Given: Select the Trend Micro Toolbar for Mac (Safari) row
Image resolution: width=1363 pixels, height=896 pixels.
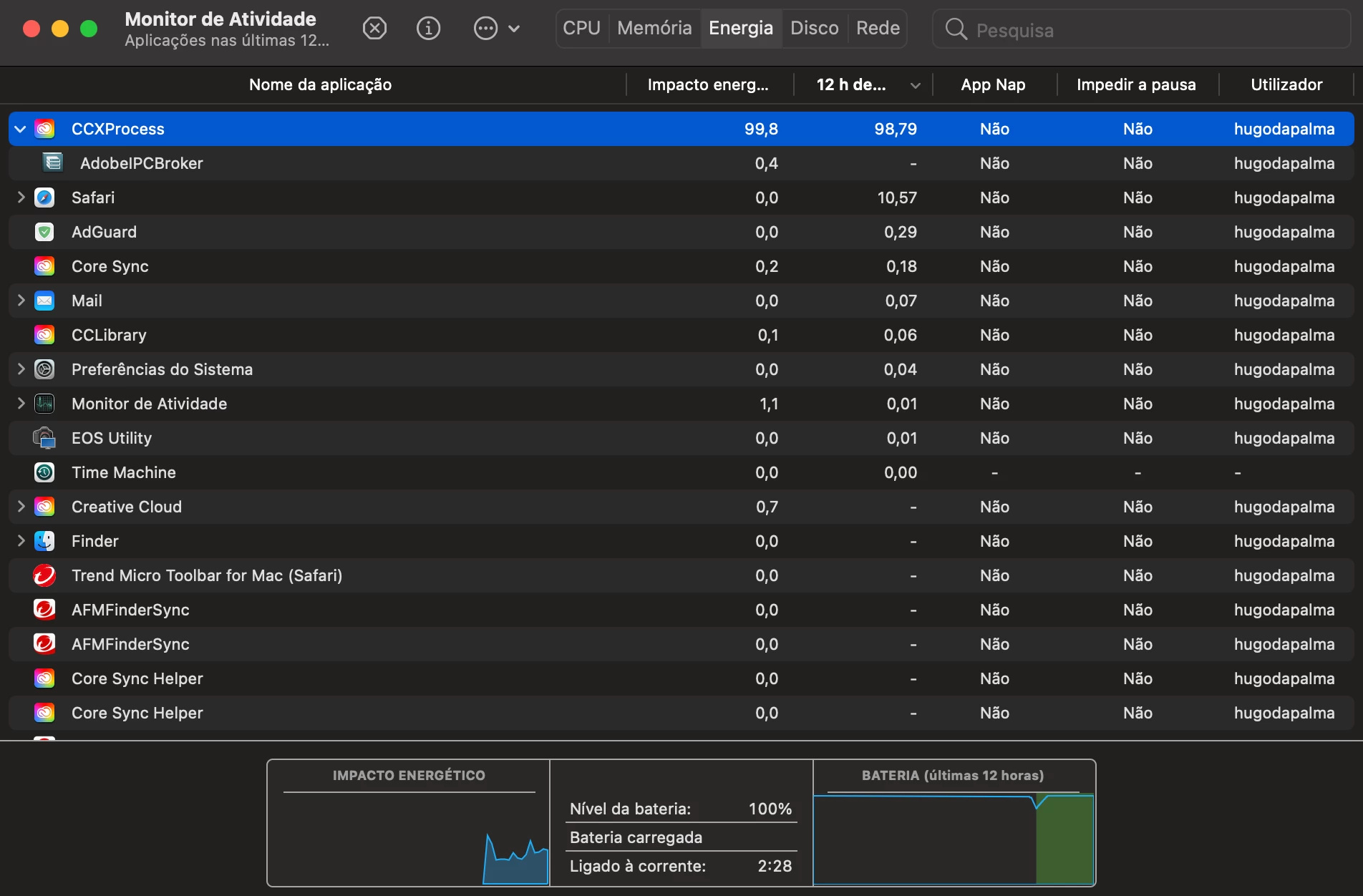Looking at the screenshot, I should pos(681,575).
